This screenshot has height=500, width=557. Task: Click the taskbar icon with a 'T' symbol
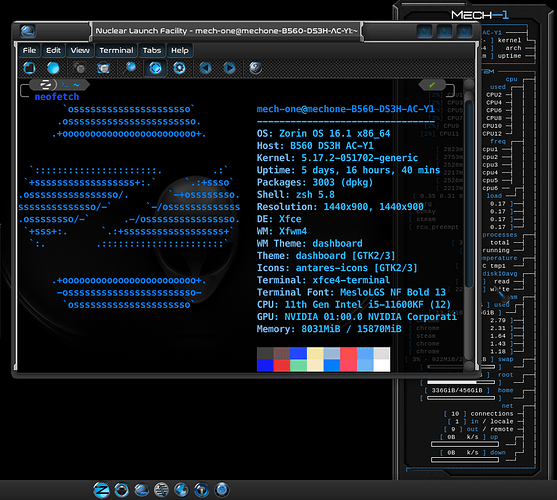[x=201, y=490]
